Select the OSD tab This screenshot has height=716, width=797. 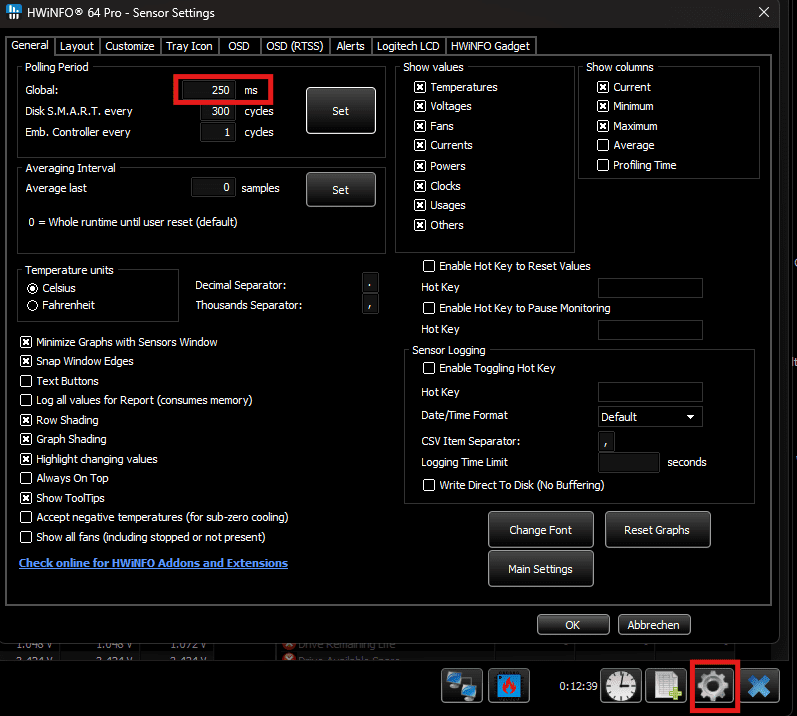pos(239,46)
